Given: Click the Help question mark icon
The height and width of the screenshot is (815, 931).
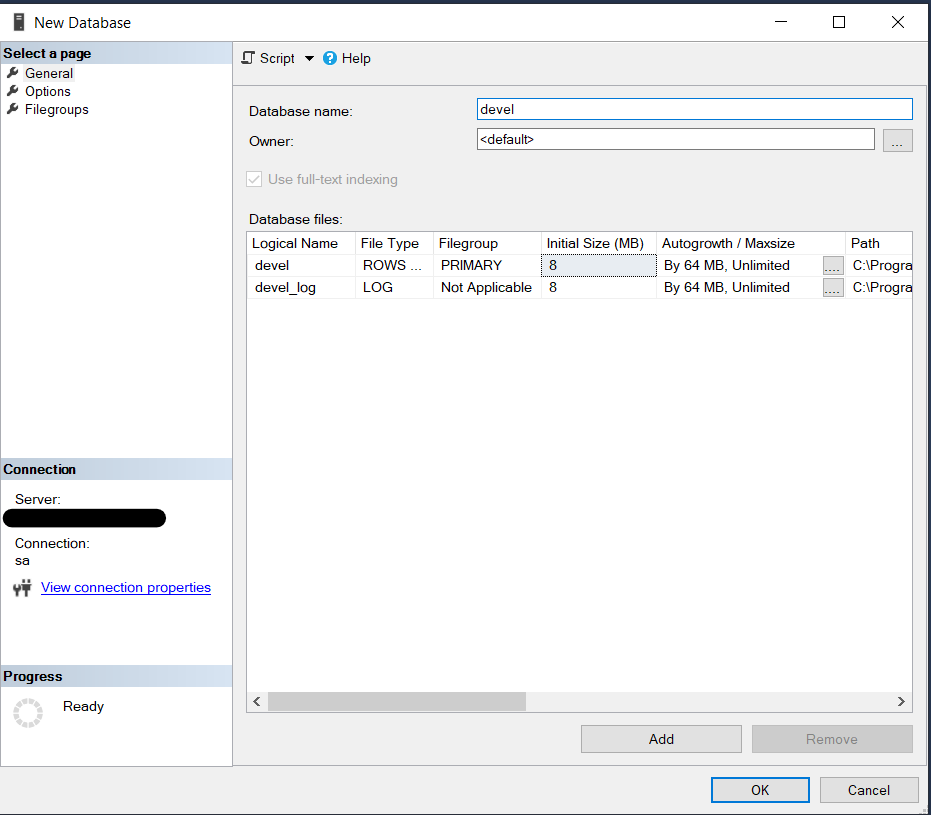Looking at the screenshot, I should click(330, 59).
